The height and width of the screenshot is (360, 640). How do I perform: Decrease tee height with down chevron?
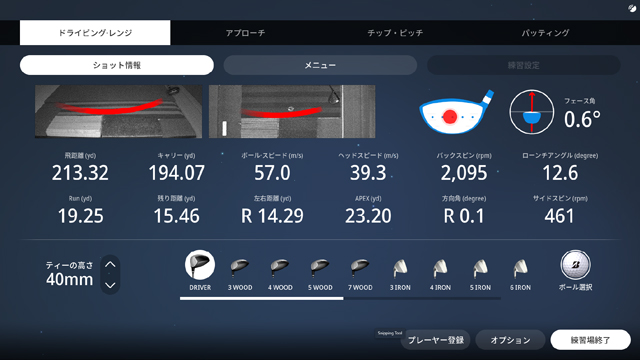(x=110, y=285)
